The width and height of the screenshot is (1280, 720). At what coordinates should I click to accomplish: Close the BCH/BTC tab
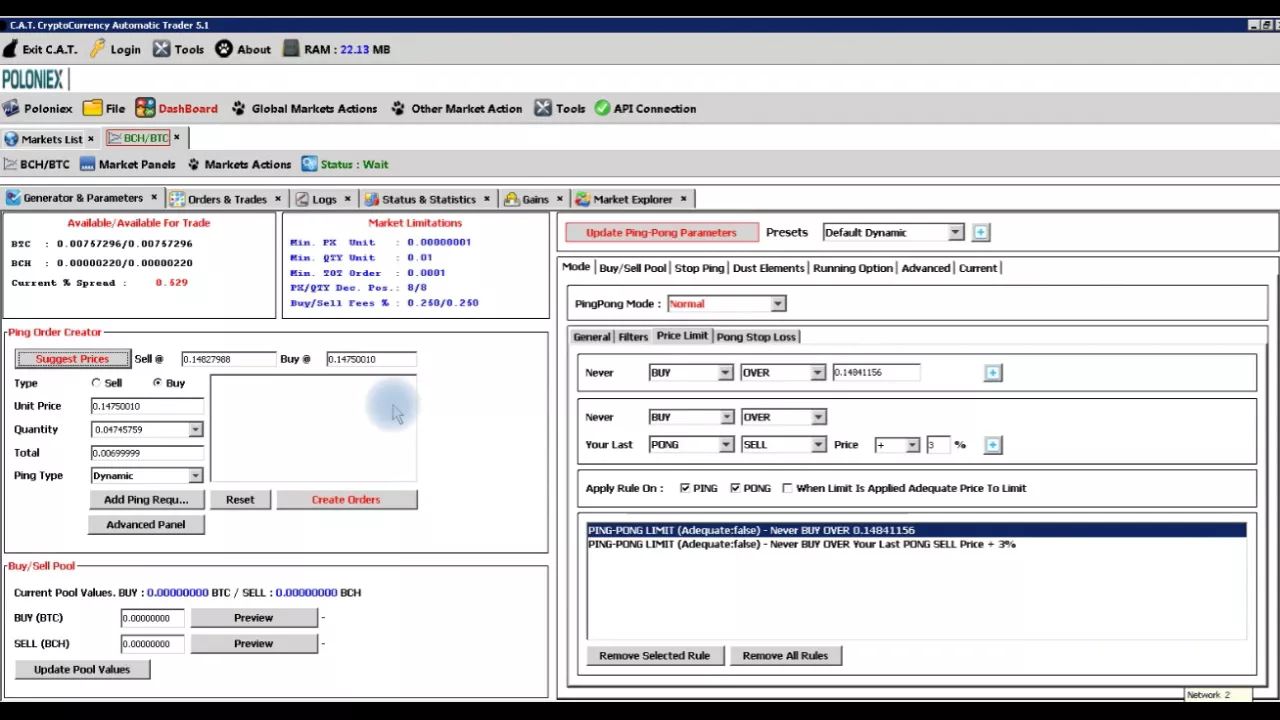click(x=177, y=138)
